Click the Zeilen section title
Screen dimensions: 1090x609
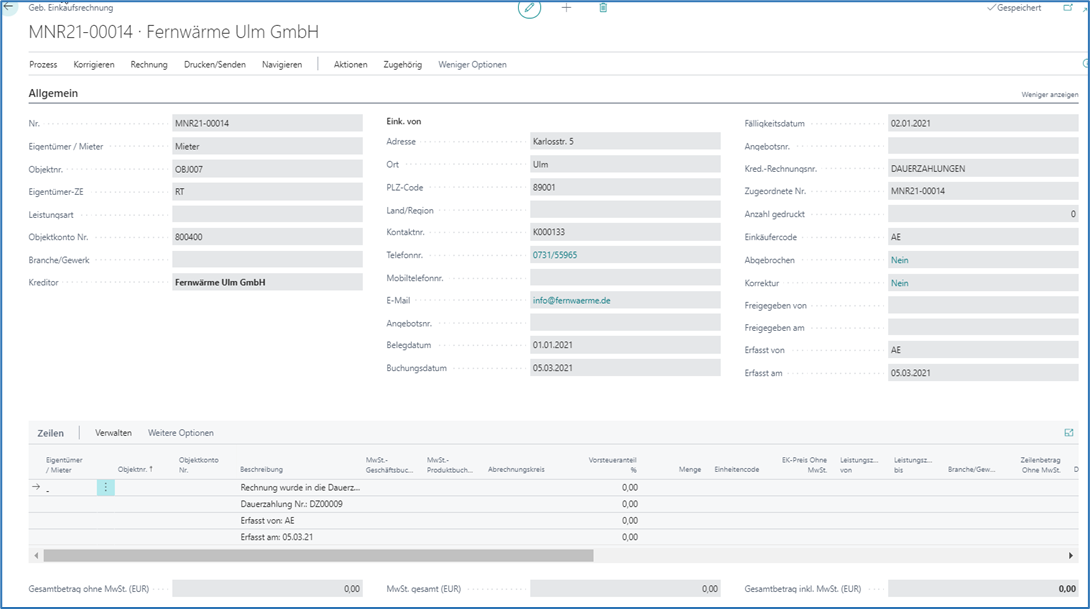point(50,433)
